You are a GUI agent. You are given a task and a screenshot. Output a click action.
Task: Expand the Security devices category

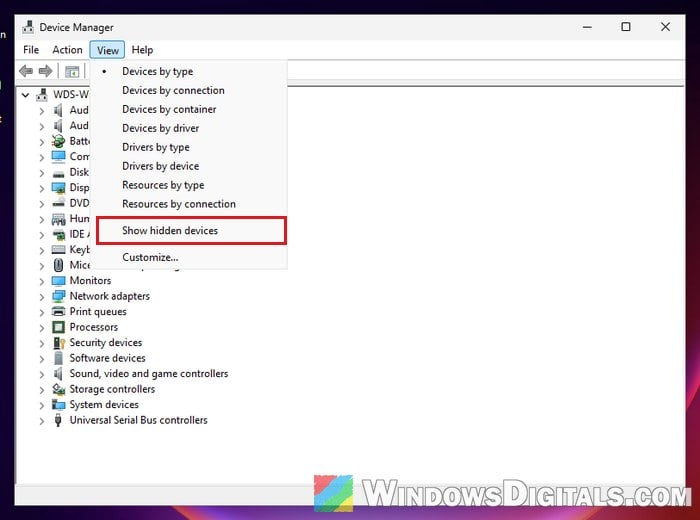click(42, 343)
